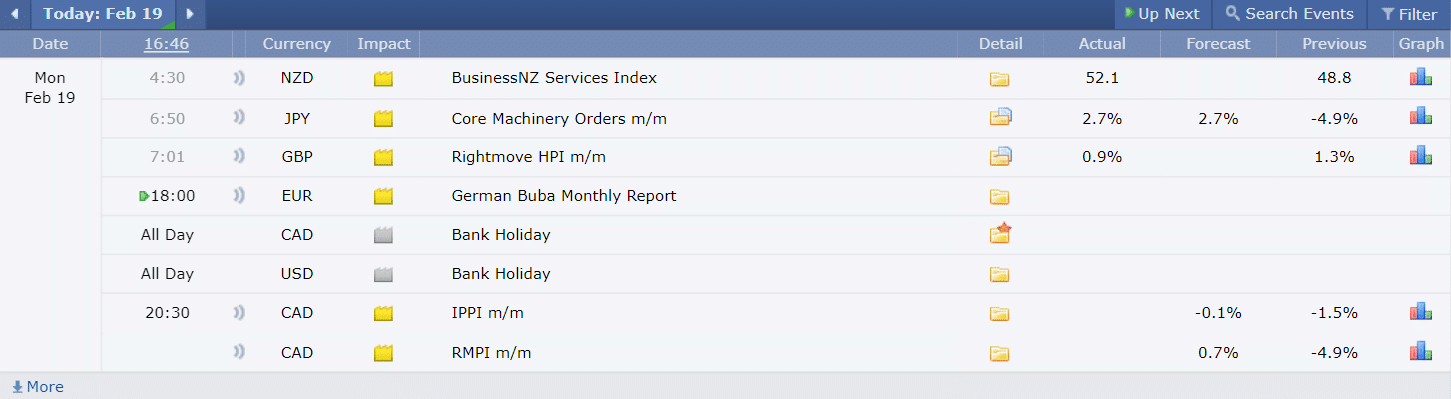The image size is (1451, 399).
Task: Go to previous day arrow
Action: (x=14, y=14)
